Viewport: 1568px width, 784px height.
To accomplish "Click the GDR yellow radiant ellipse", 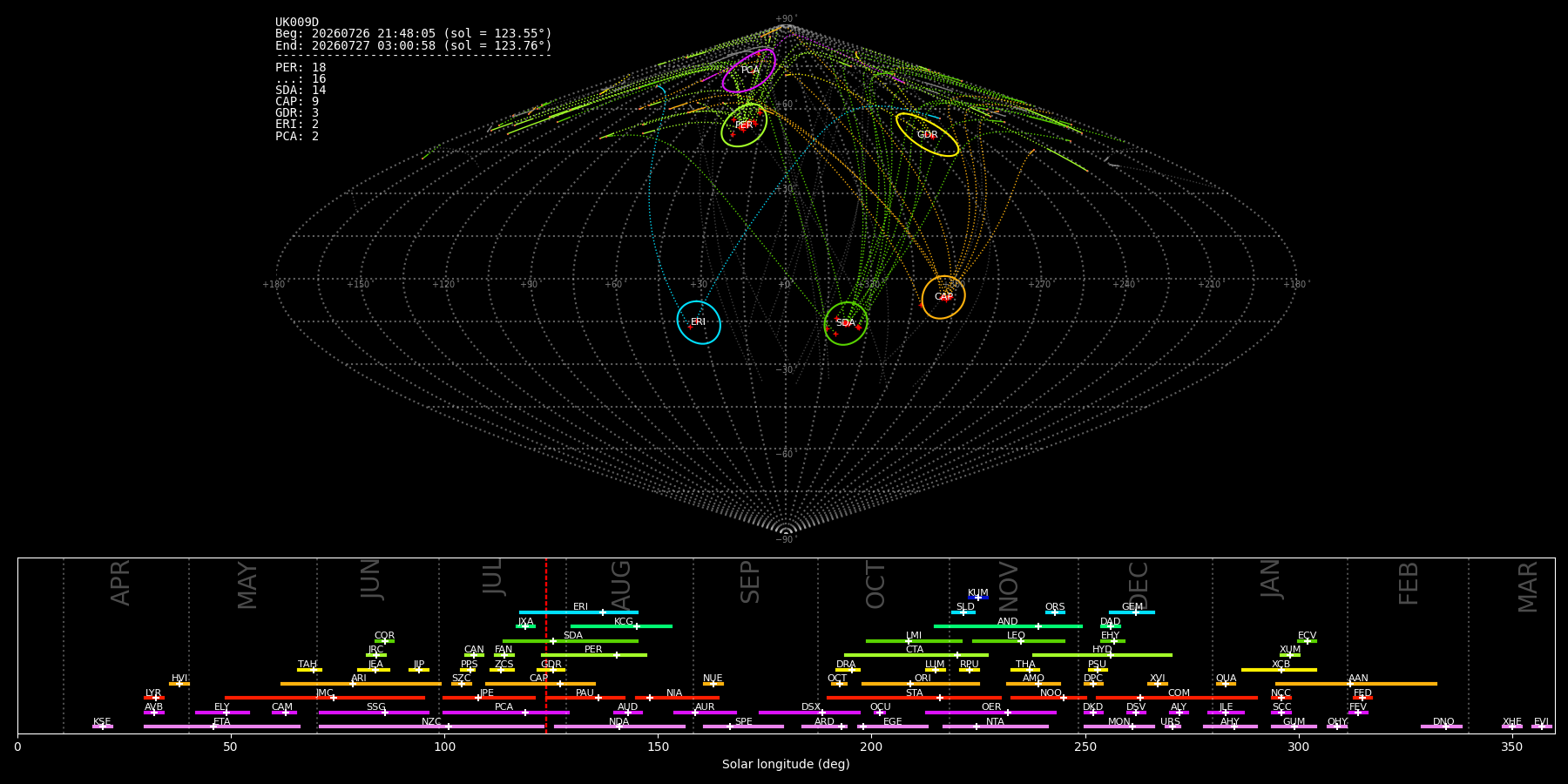I will coord(927,134).
